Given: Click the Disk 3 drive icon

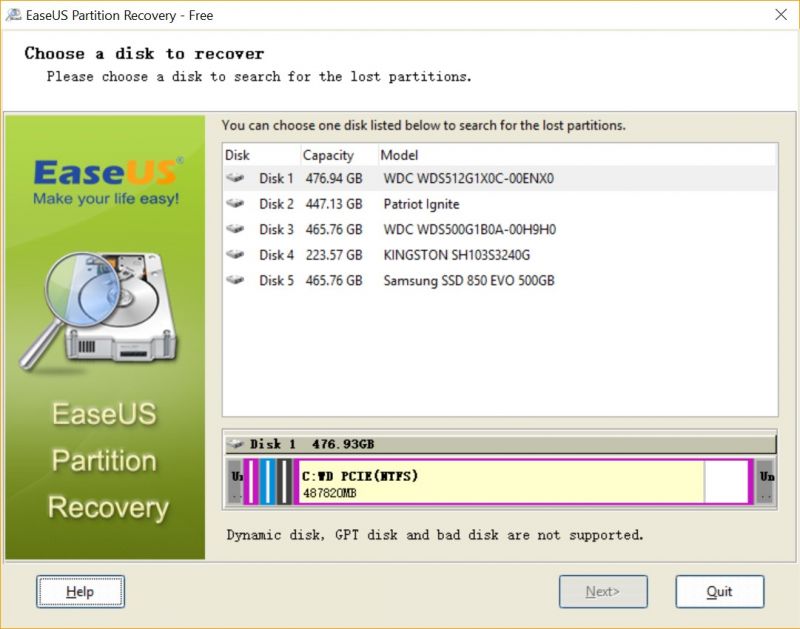Looking at the screenshot, I should (235, 229).
